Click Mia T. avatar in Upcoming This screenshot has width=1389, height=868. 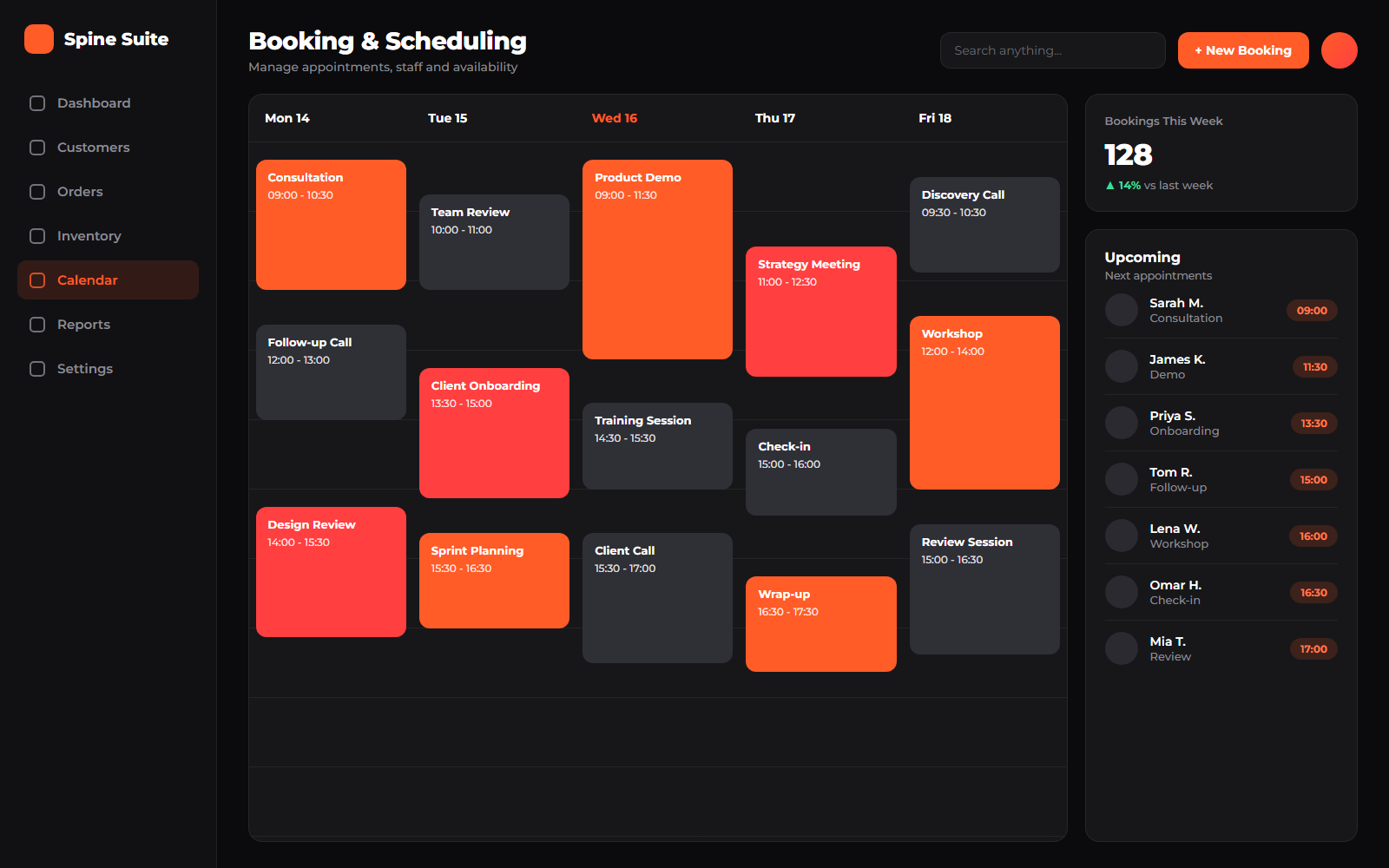tap(1122, 648)
